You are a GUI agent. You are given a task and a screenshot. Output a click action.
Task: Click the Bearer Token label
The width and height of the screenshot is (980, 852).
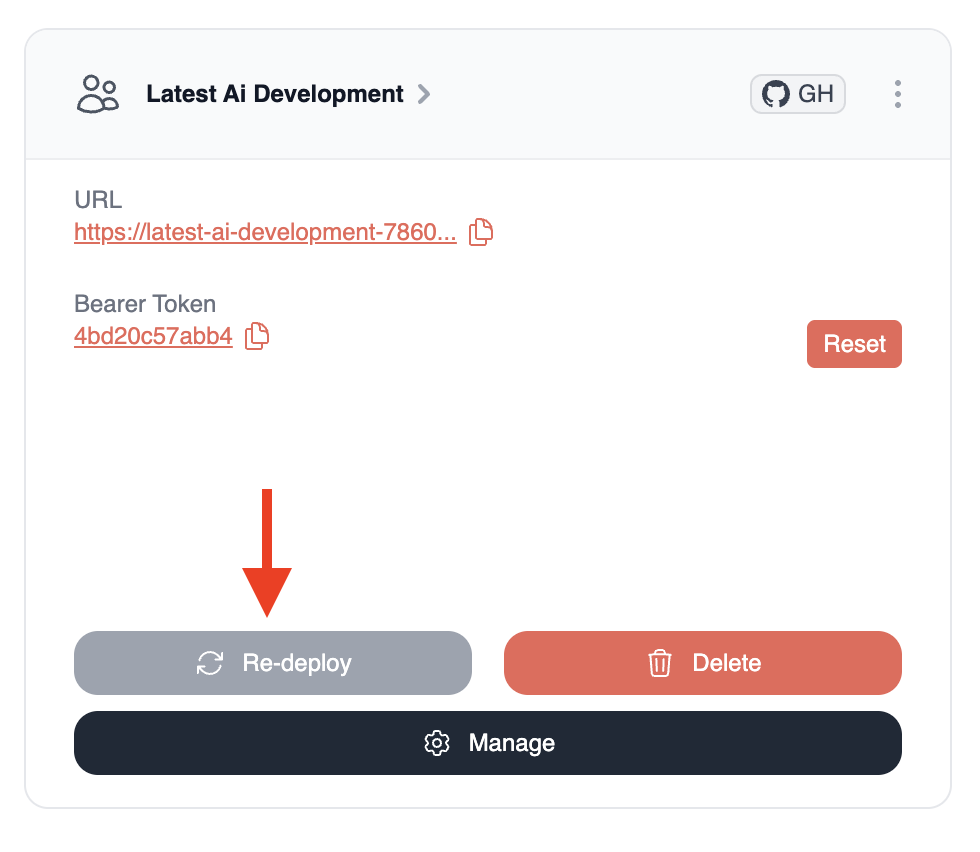coord(145,303)
